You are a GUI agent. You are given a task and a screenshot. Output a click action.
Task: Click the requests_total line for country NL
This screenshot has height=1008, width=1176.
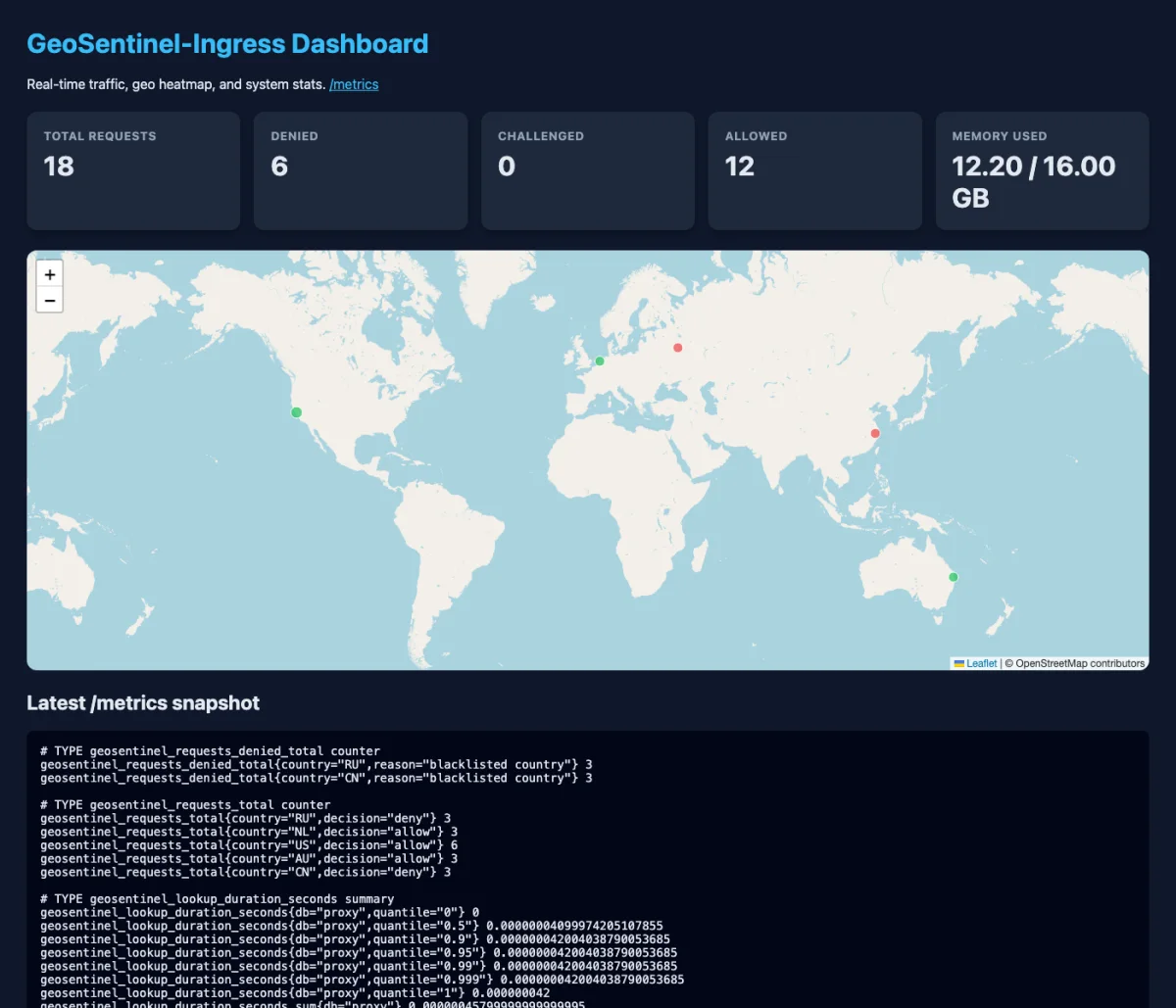coord(249,832)
